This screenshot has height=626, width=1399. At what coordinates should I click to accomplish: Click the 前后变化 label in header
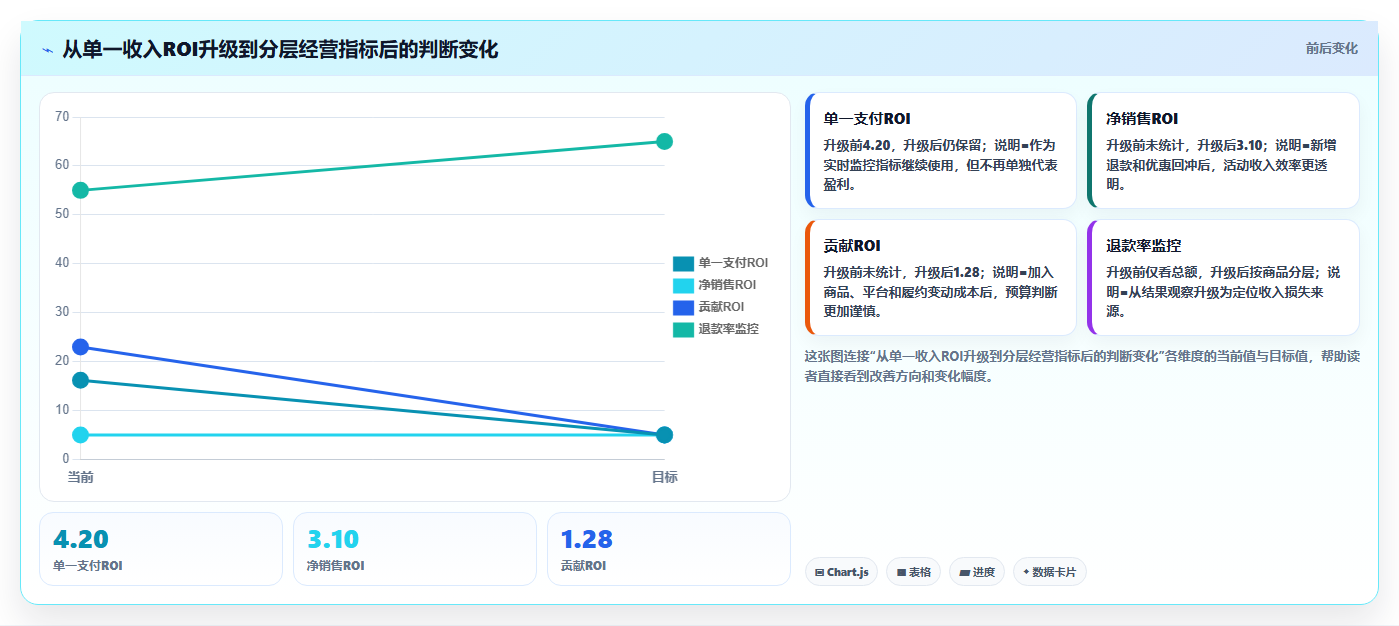coord(1331,48)
